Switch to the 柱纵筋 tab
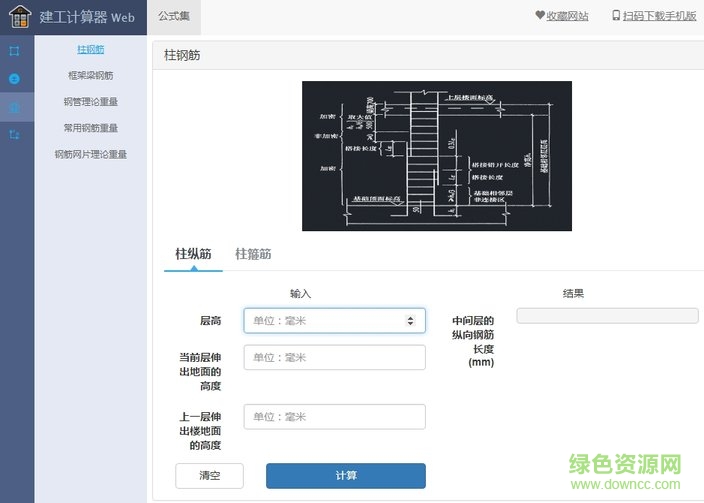Viewport: 704px width, 503px height. click(x=193, y=254)
